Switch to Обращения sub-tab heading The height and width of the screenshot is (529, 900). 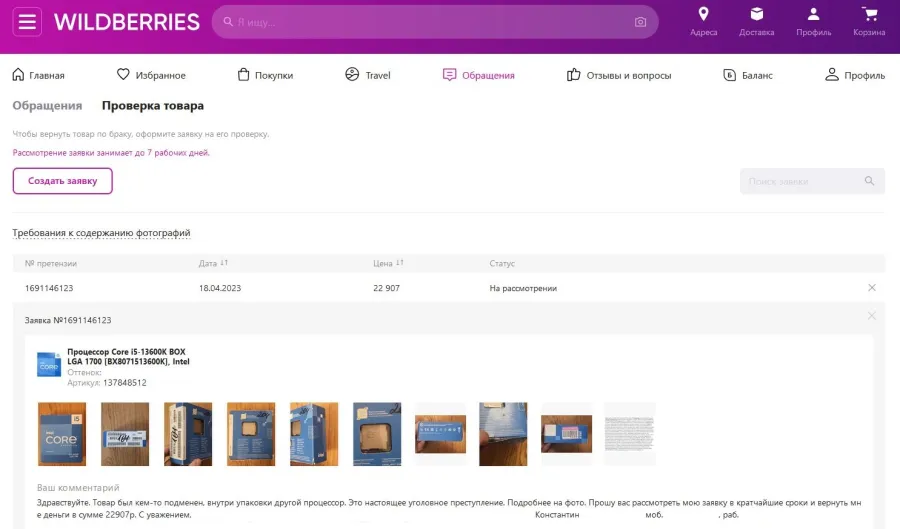(48, 106)
